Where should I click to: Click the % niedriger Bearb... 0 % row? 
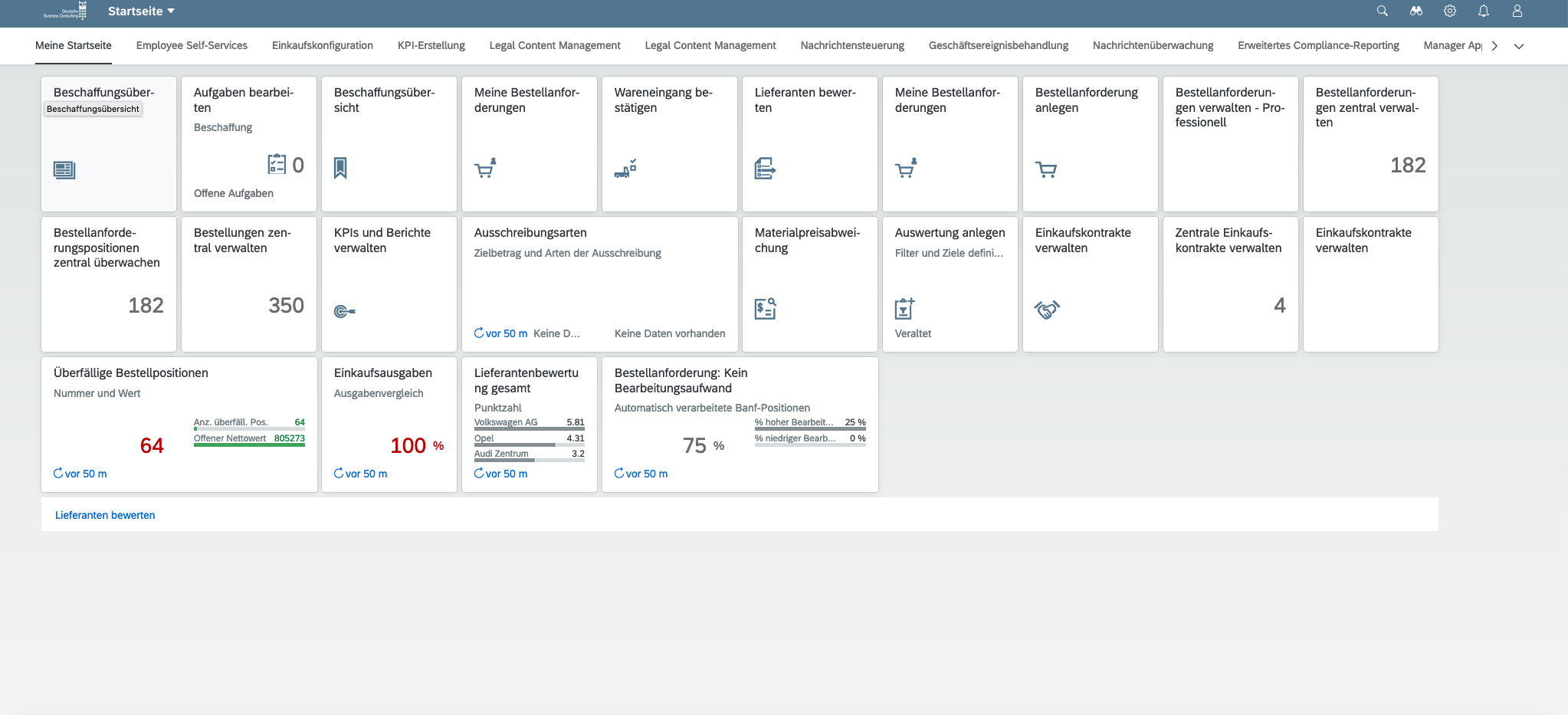point(810,439)
